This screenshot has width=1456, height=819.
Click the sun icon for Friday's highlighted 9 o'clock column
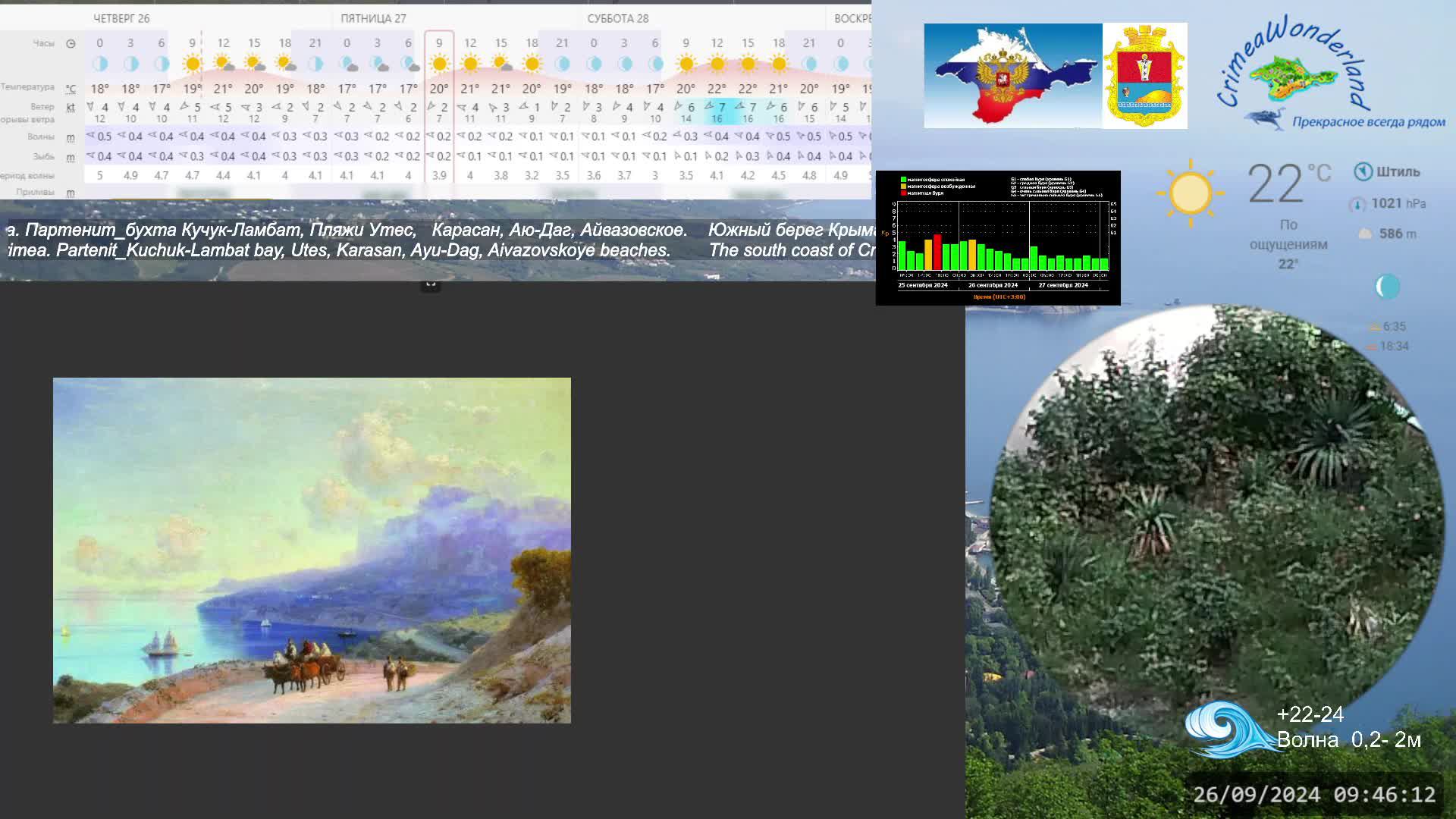pyautogui.click(x=439, y=64)
